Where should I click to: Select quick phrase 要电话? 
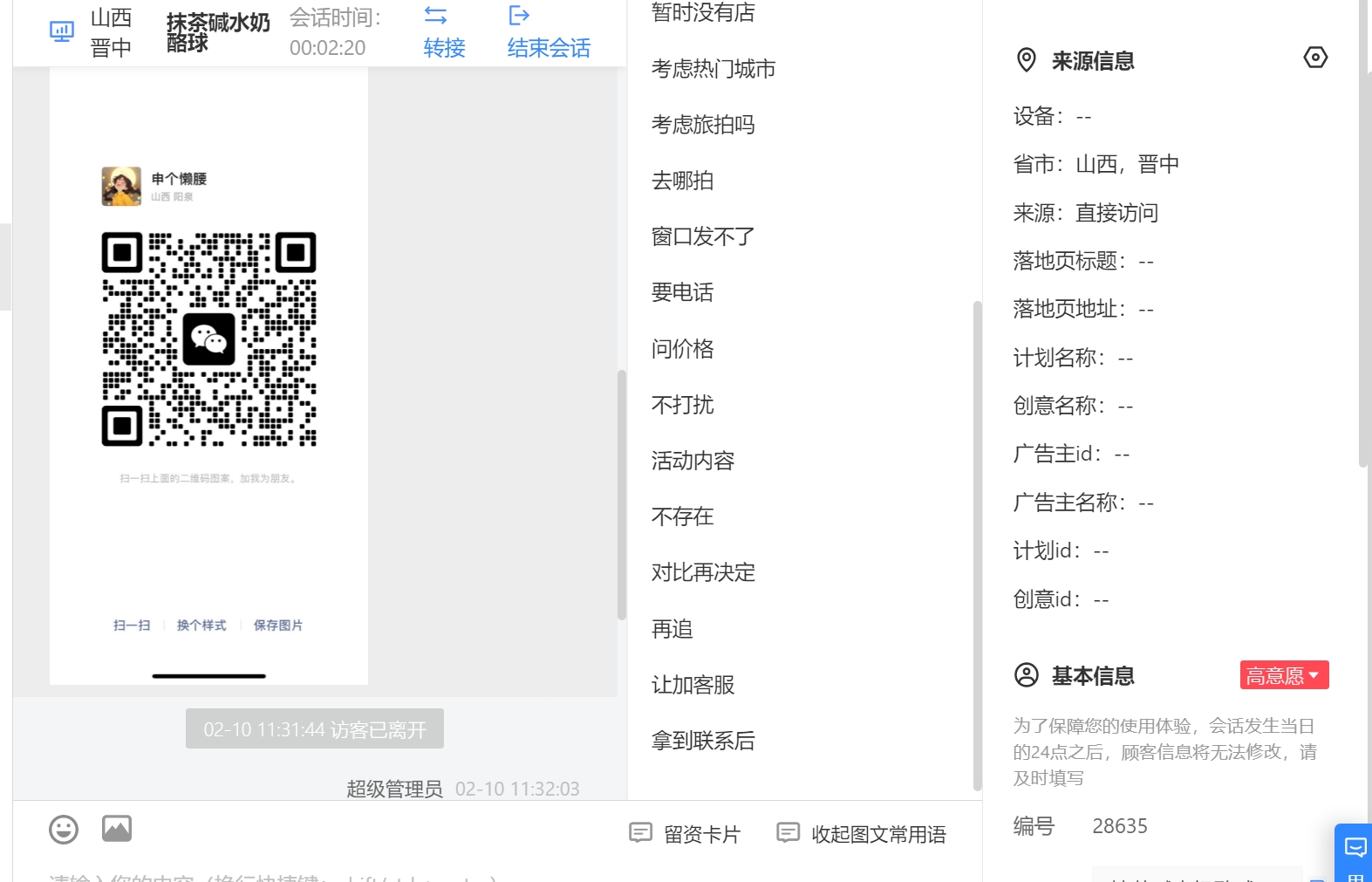682,292
